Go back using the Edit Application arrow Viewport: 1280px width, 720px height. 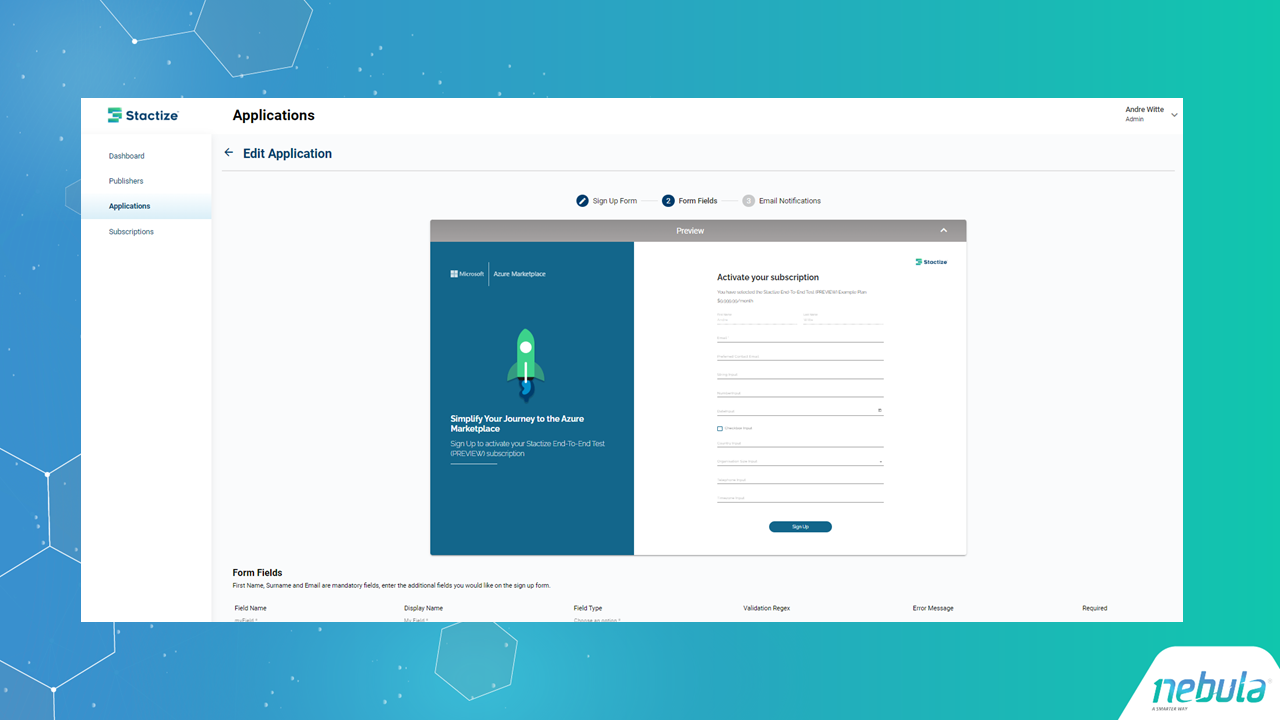(x=229, y=153)
